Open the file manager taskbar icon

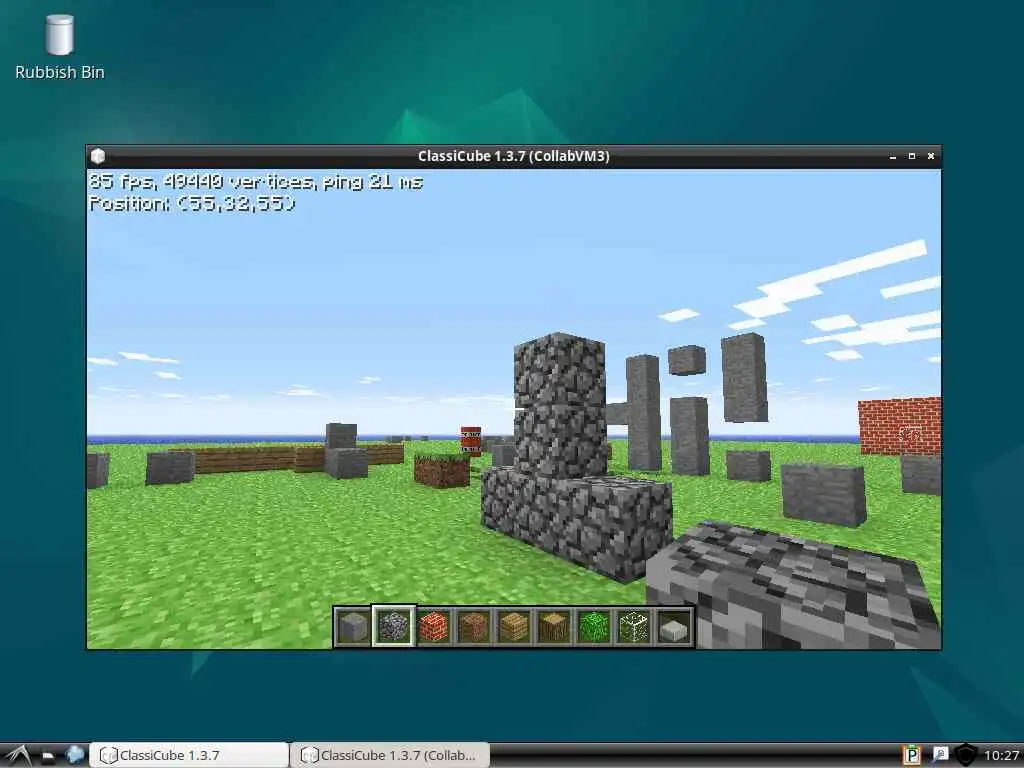click(48, 756)
